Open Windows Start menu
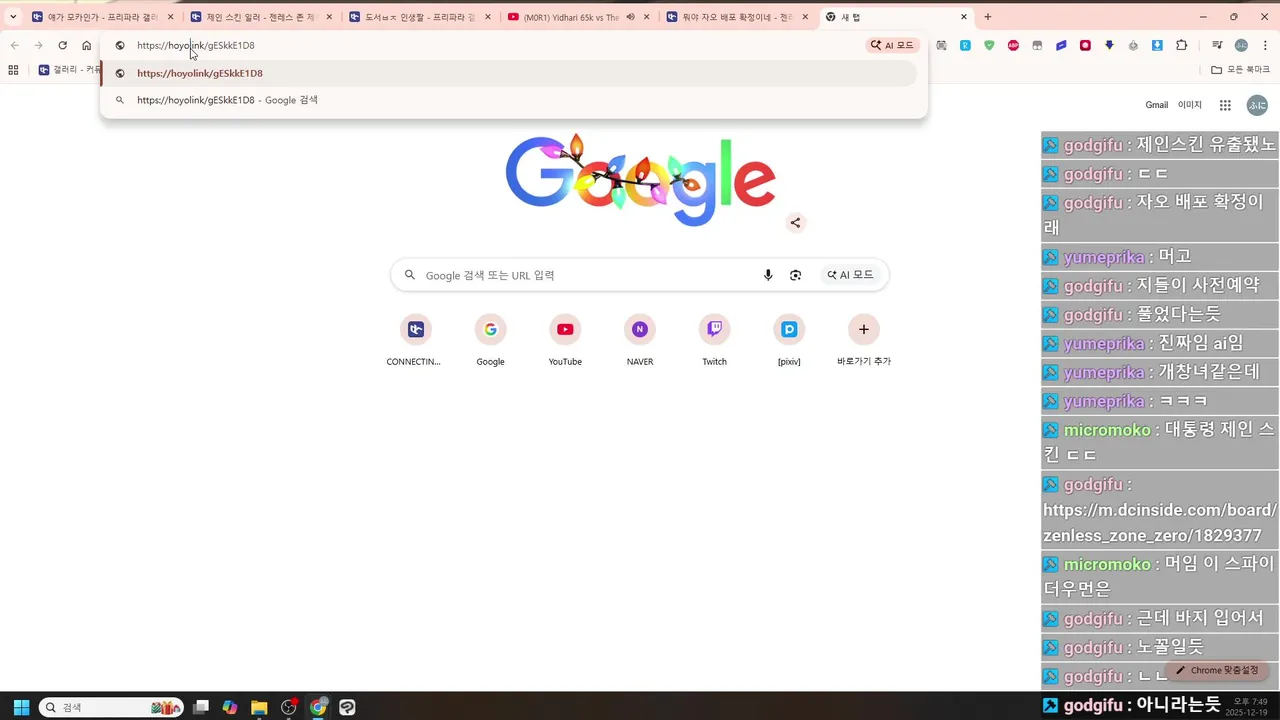 point(21,707)
